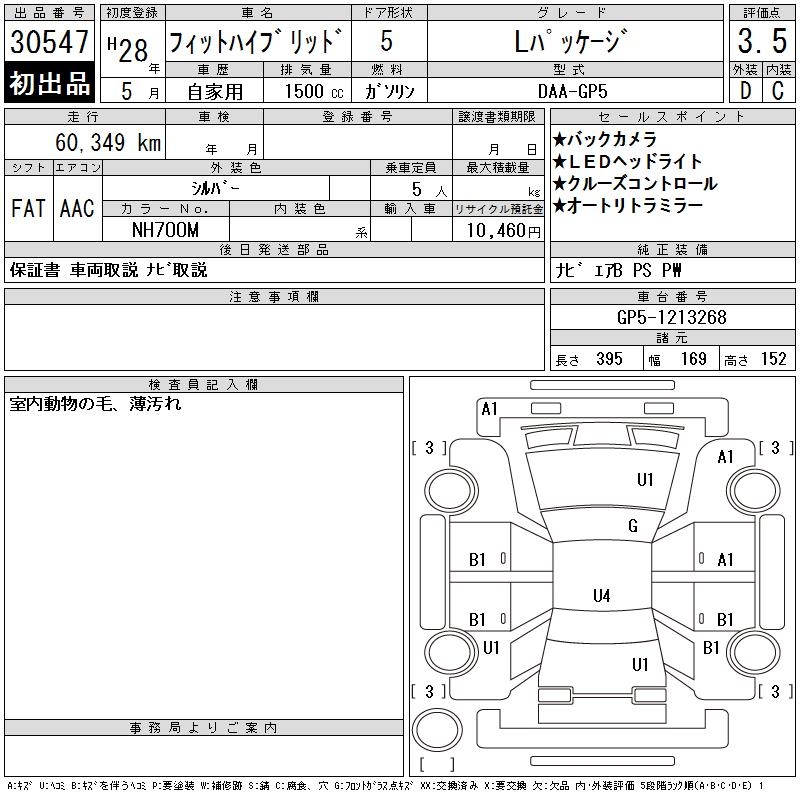Select the 初出品 black label
Viewport: 800px width, 800px height.
click(49, 83)
